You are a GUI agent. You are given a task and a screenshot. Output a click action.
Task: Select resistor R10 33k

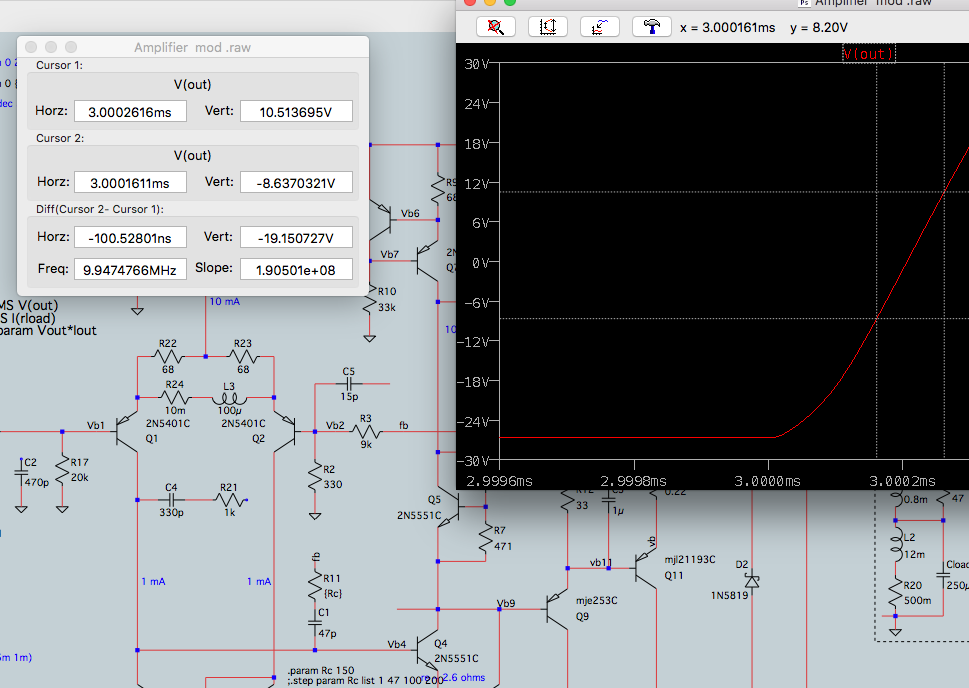(370, 300)
